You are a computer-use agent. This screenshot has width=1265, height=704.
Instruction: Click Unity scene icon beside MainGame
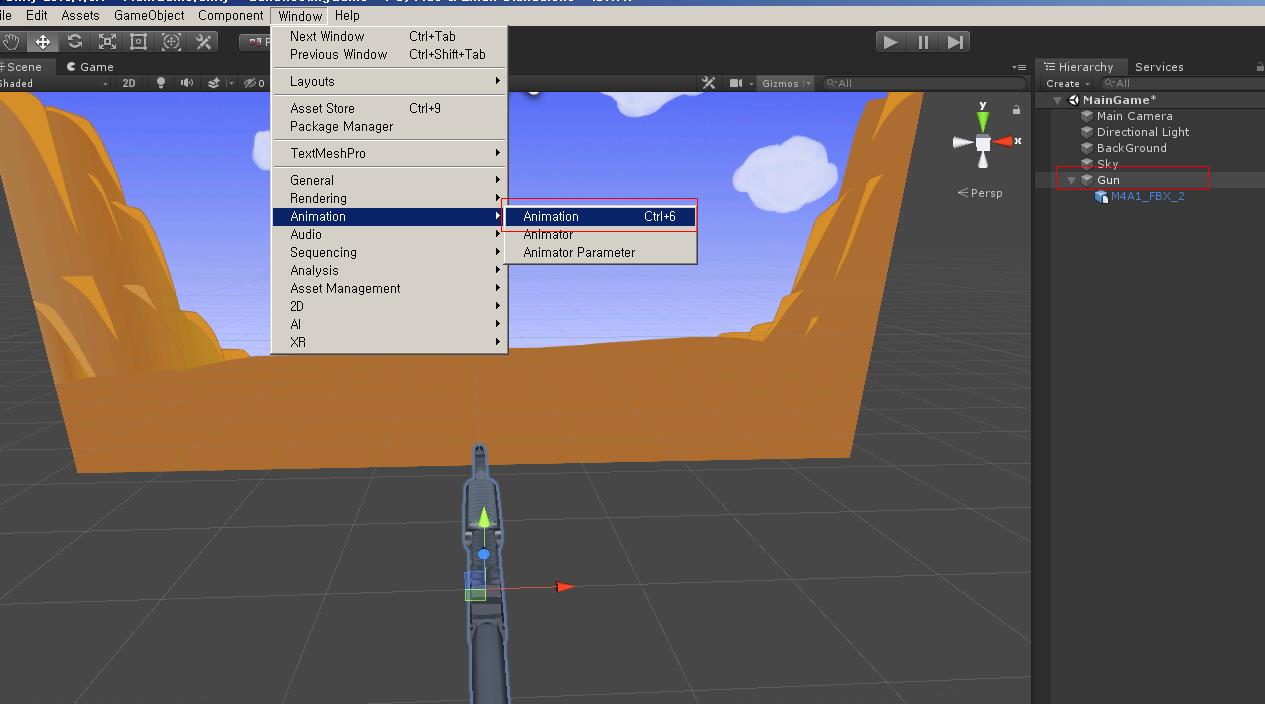point(1074,100)
